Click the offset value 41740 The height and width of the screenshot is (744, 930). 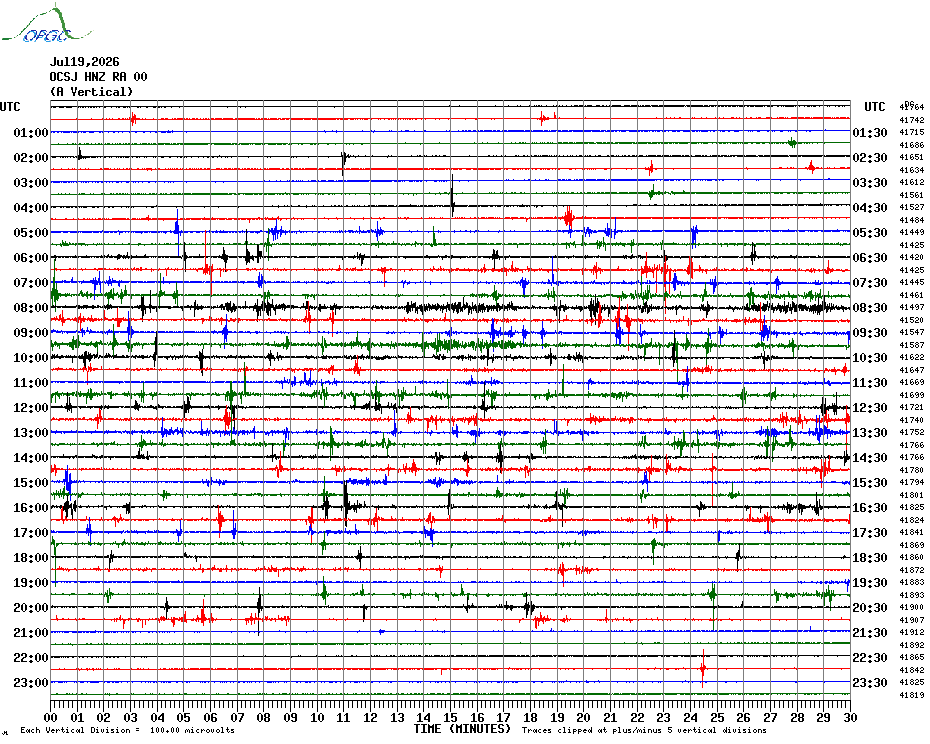click(x=912, y=420)
